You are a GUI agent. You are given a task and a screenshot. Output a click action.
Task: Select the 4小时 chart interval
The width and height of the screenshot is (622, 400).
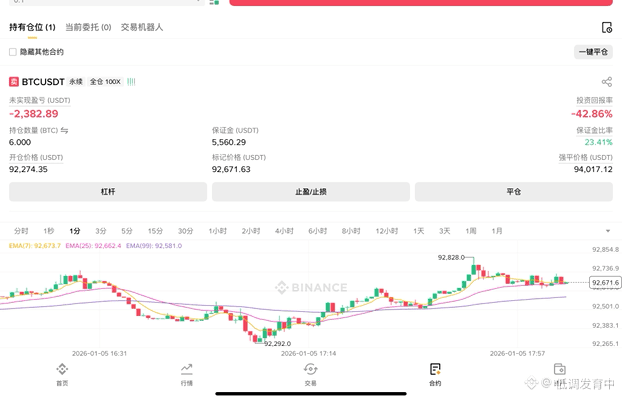coord(284,231)
